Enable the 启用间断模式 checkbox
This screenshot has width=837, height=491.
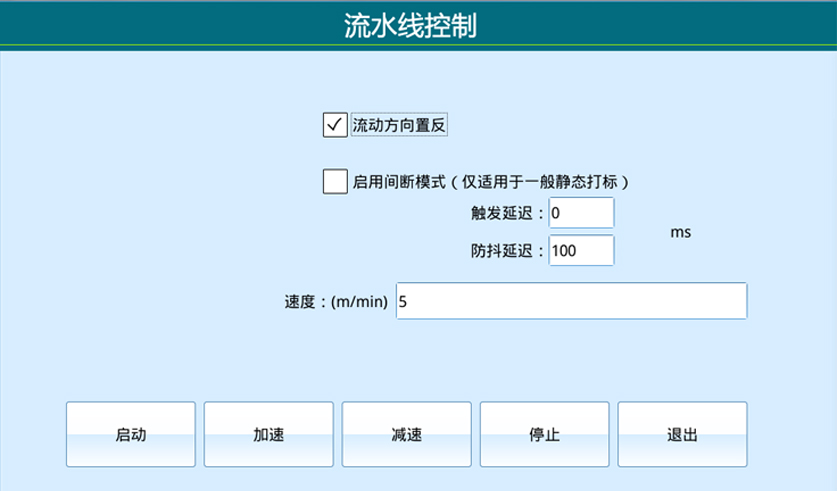[x=334, y=182]
